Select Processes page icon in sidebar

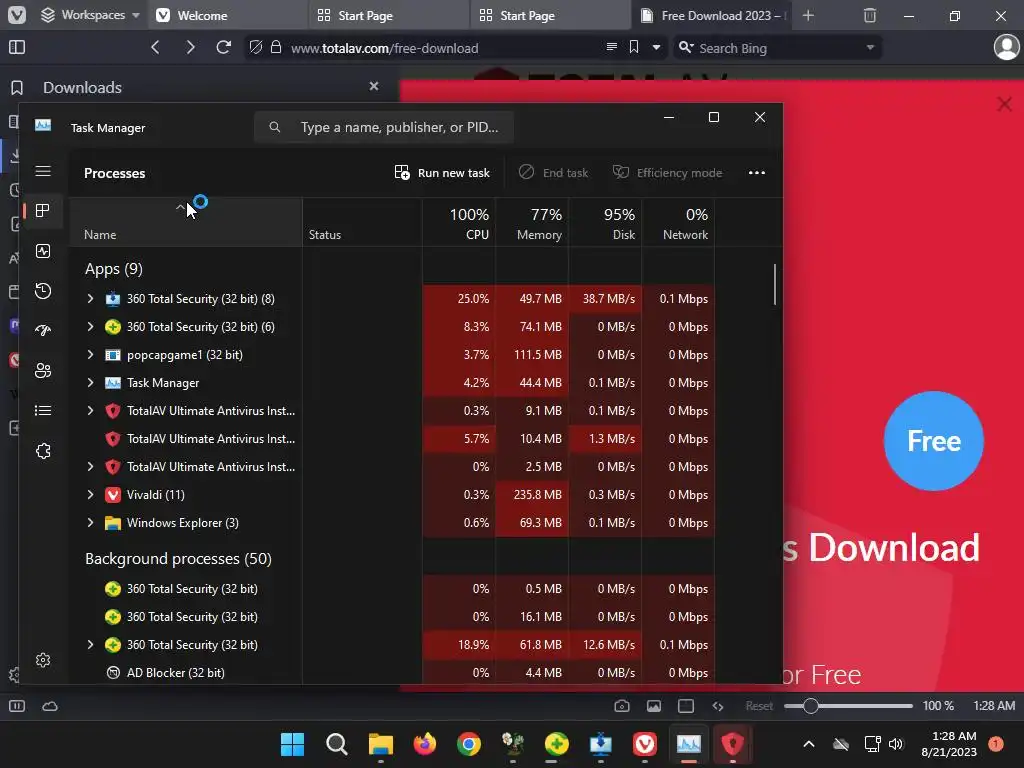43,210
